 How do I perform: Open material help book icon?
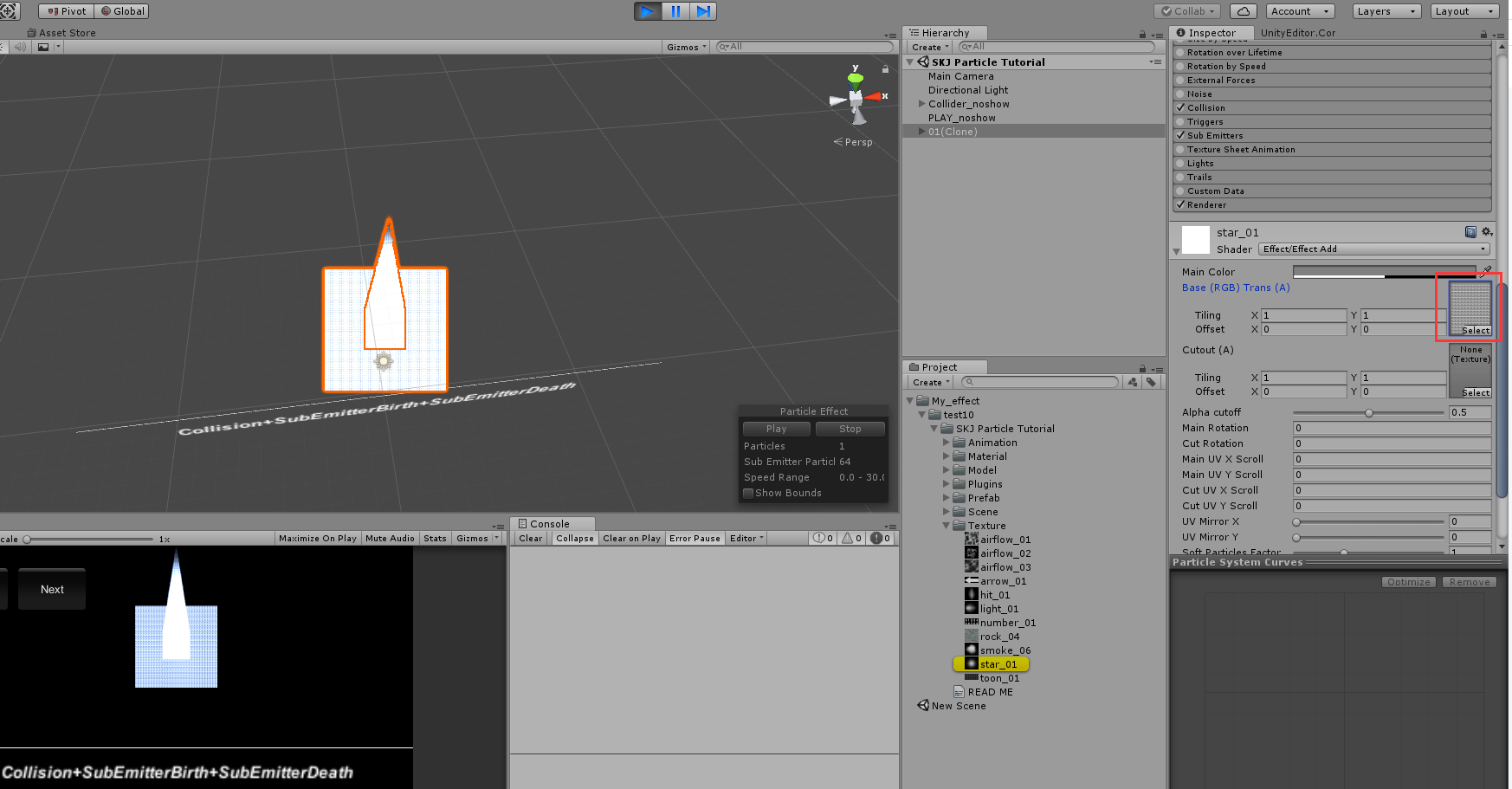pyautogui.click(x=1470, y=232)
